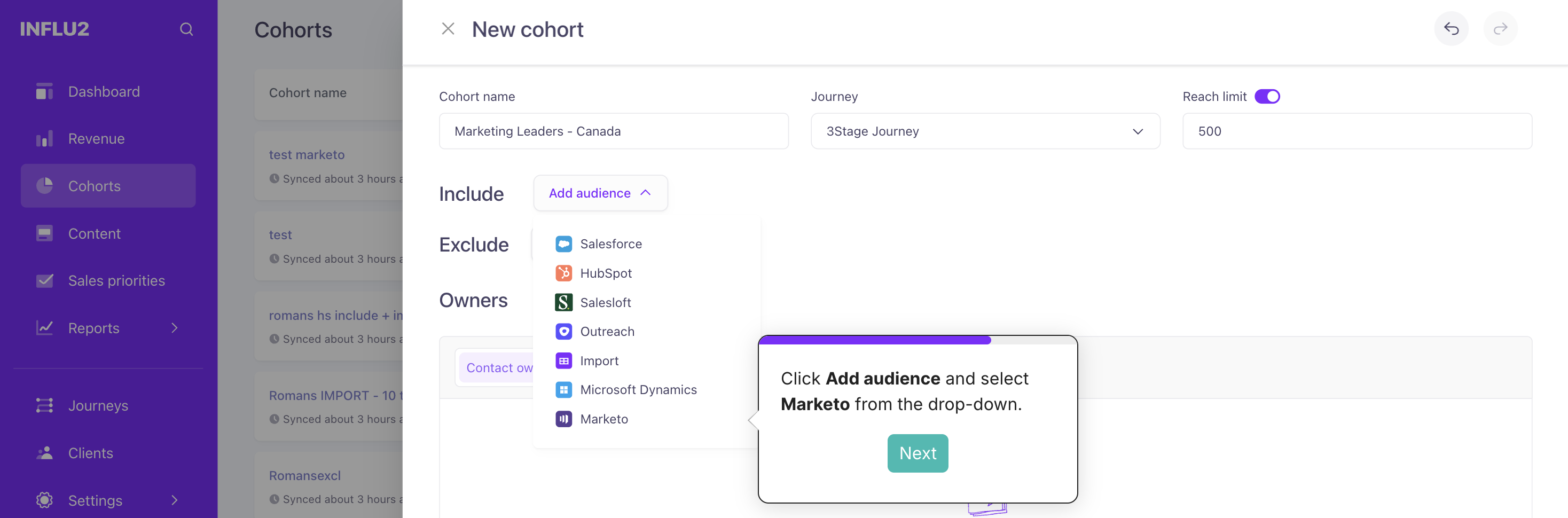Click the Content icon in sidebar
Image resolution: width=1568 pixels, height=518 pixels.
[44, 233]
